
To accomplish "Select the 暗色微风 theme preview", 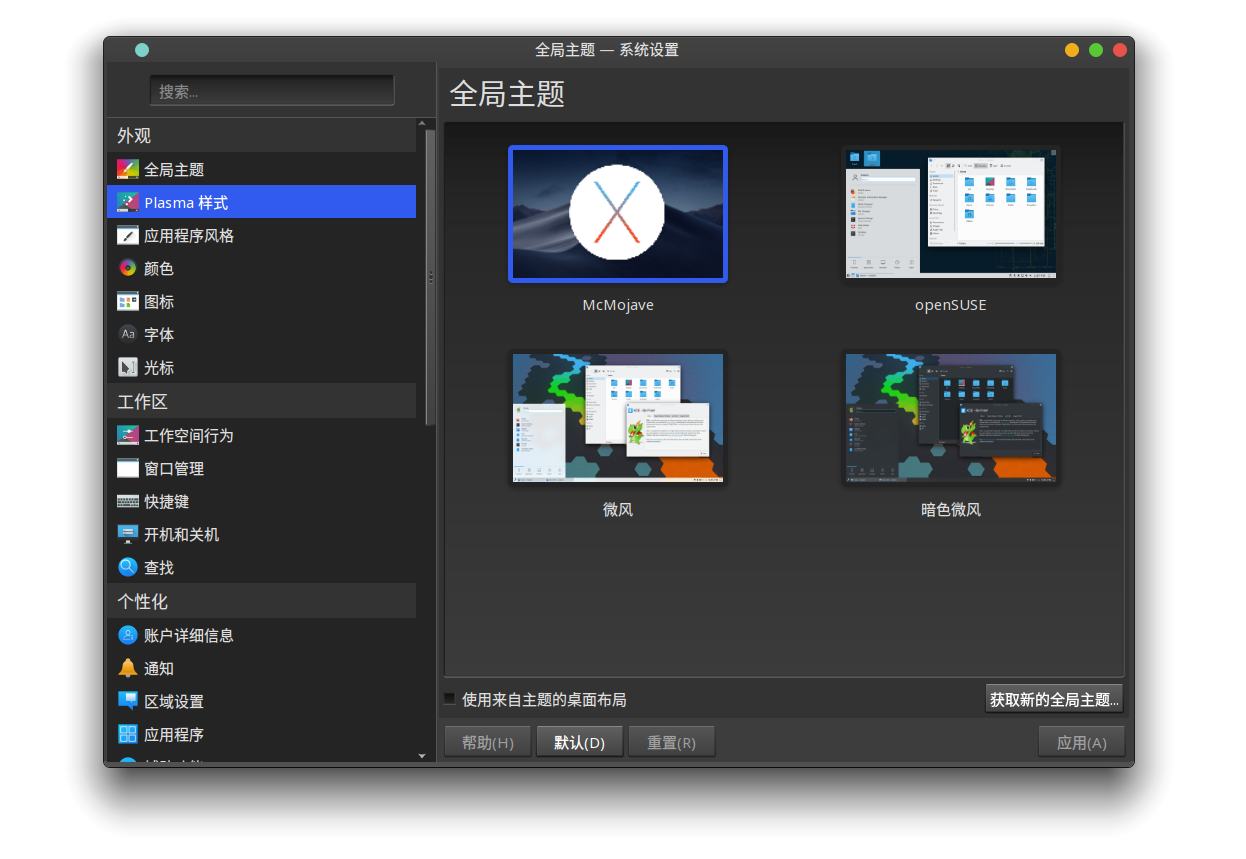I will (950, 418).
